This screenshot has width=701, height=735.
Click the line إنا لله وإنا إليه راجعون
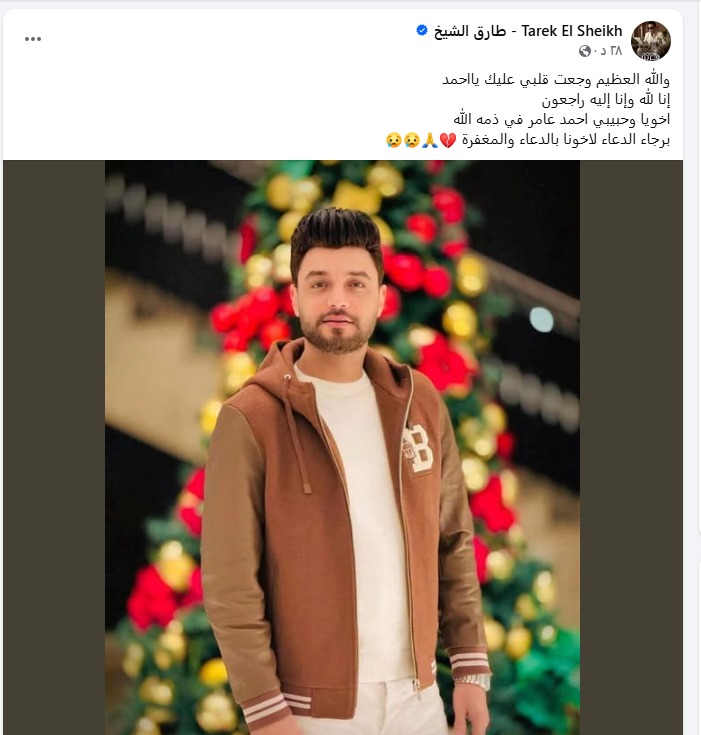pos(606,100)
